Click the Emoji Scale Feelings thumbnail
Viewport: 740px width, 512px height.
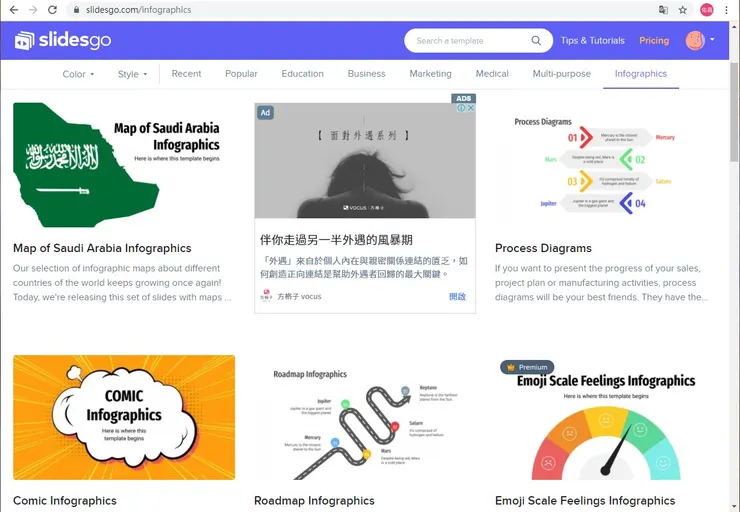pyautogui.click(x=606, y=417)
